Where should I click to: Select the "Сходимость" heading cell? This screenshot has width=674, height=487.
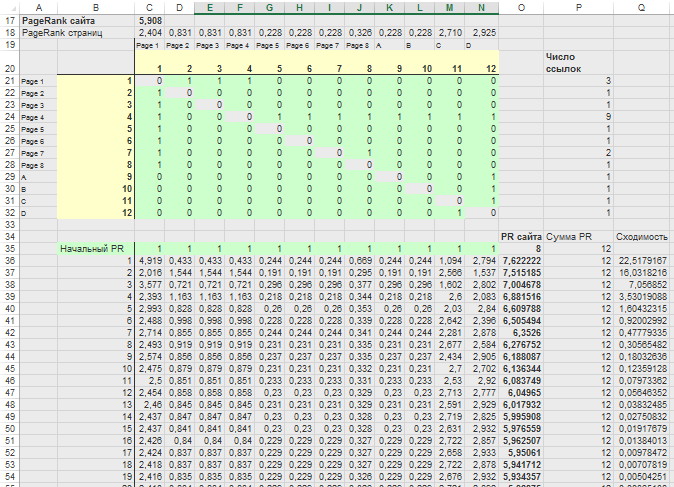click(641, 235)
